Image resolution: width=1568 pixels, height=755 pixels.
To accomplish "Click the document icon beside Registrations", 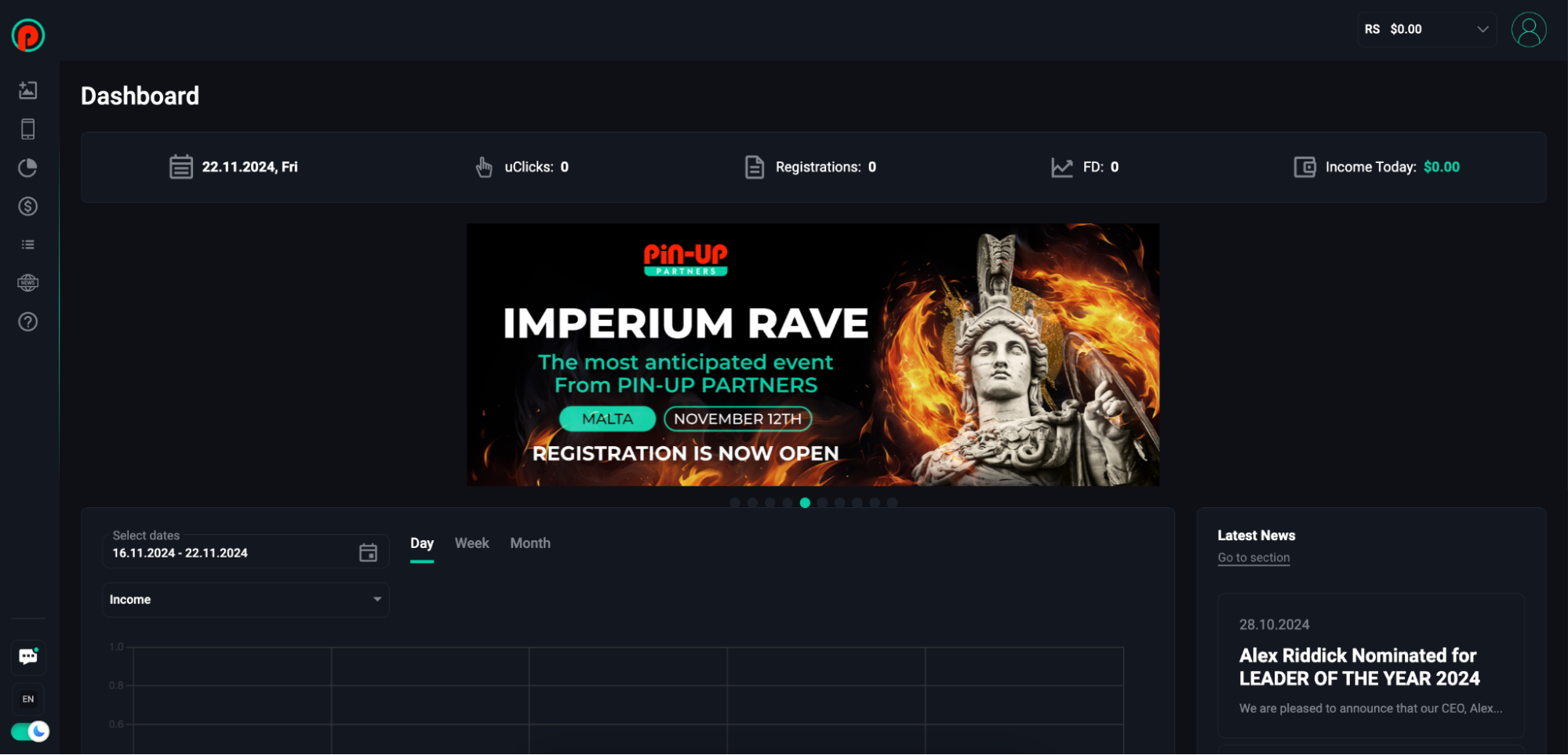I will [x=755, y=167].
